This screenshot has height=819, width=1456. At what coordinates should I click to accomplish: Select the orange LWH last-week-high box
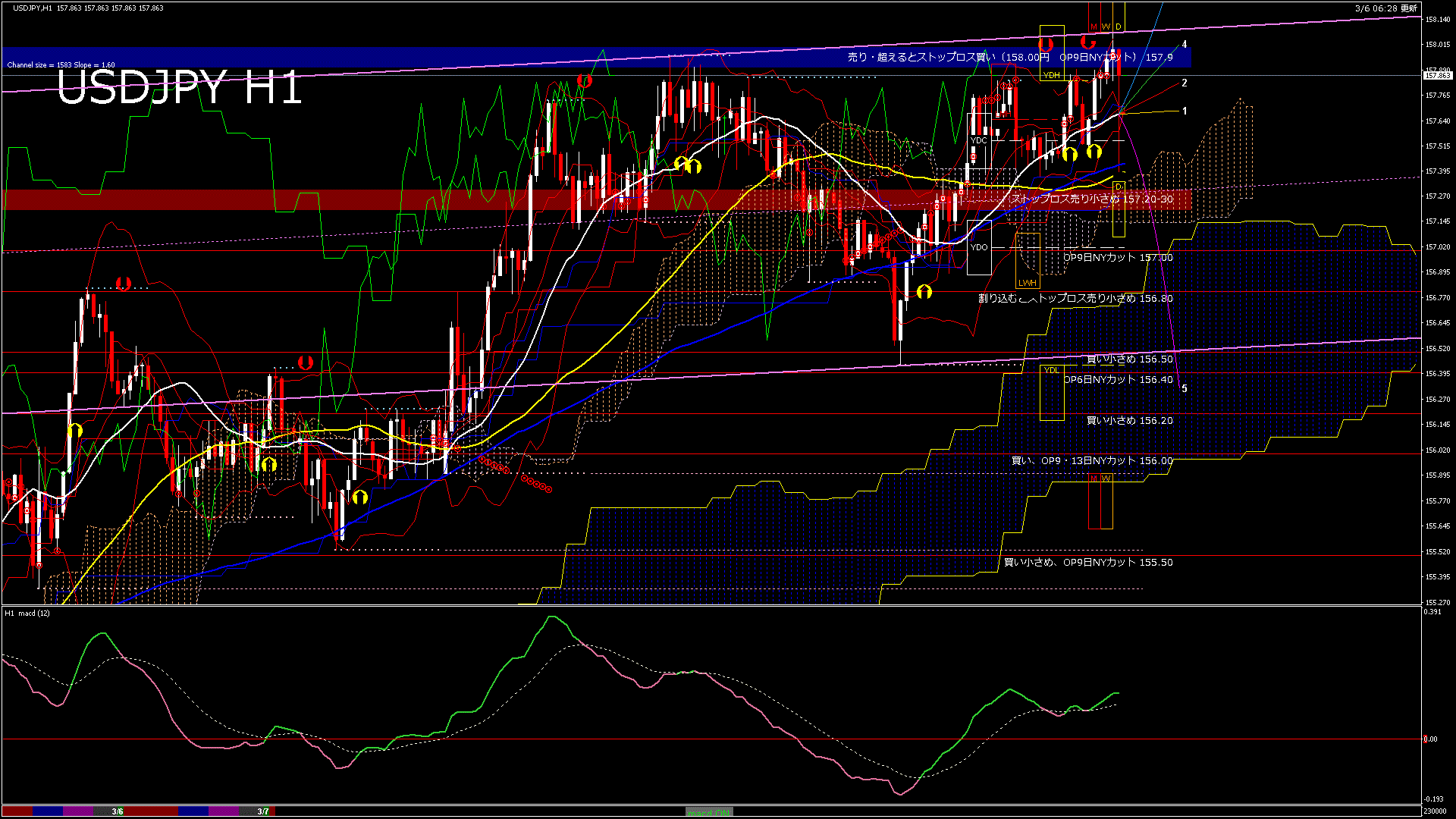tap(1027, 283)
